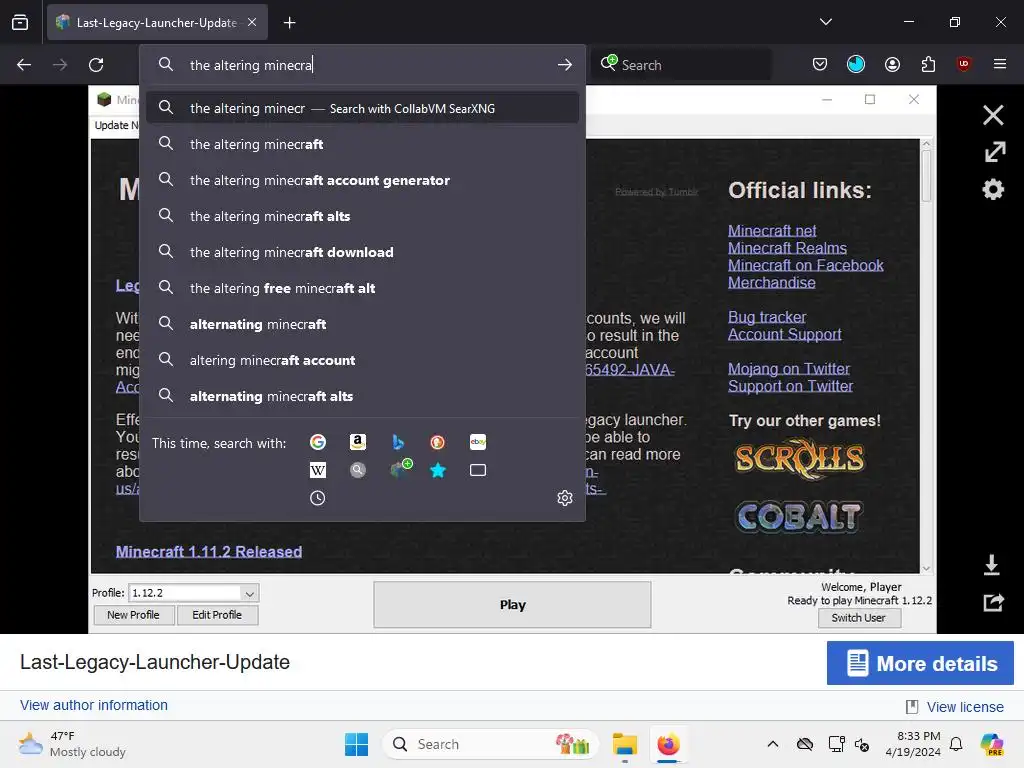
Task: Open search settings gear in dropdown
Action: [x=565, y=498]
